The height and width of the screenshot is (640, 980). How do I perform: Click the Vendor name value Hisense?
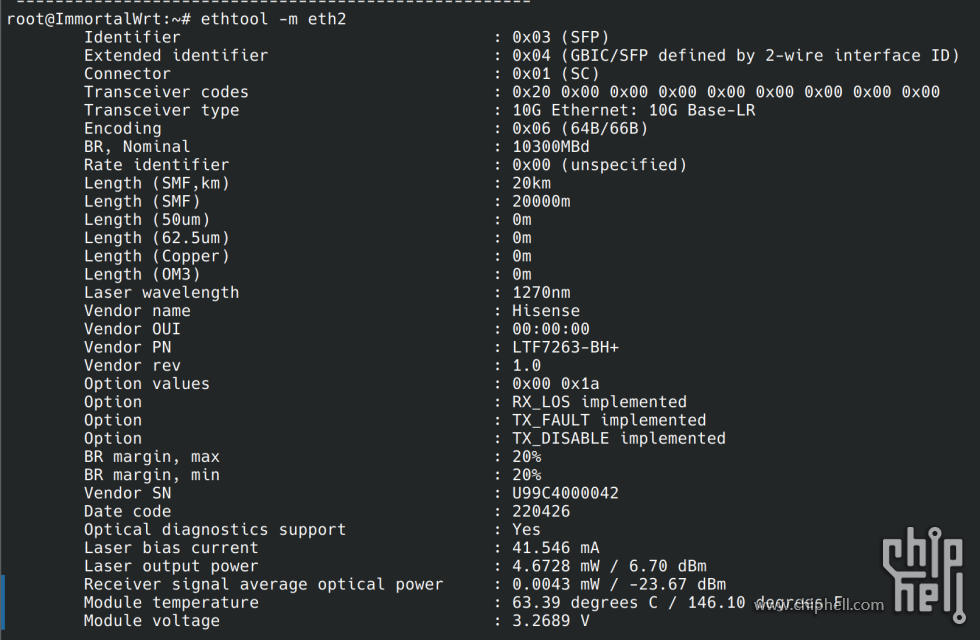[x=546, y=311]
